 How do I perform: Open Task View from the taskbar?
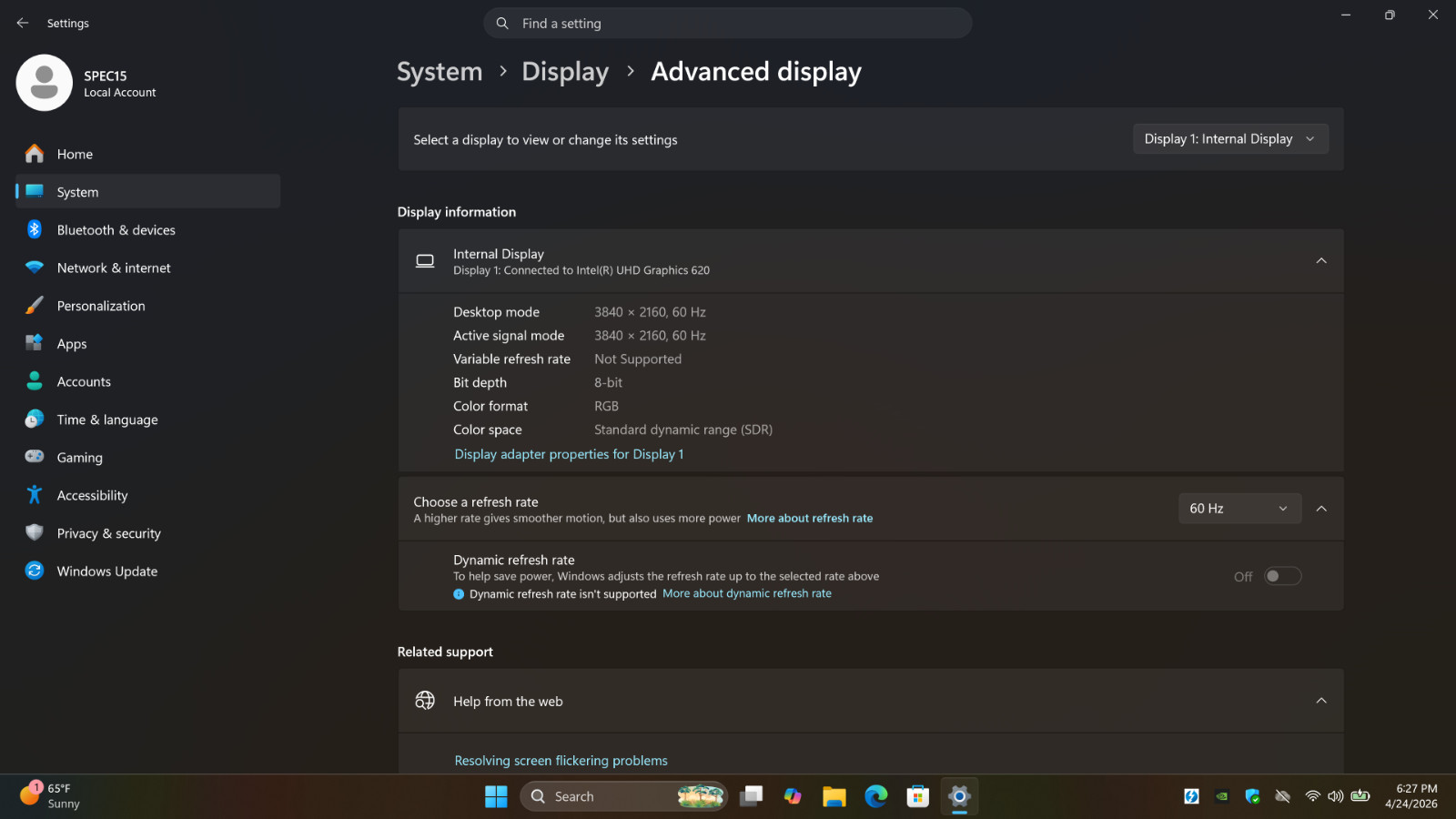point(751,796)
